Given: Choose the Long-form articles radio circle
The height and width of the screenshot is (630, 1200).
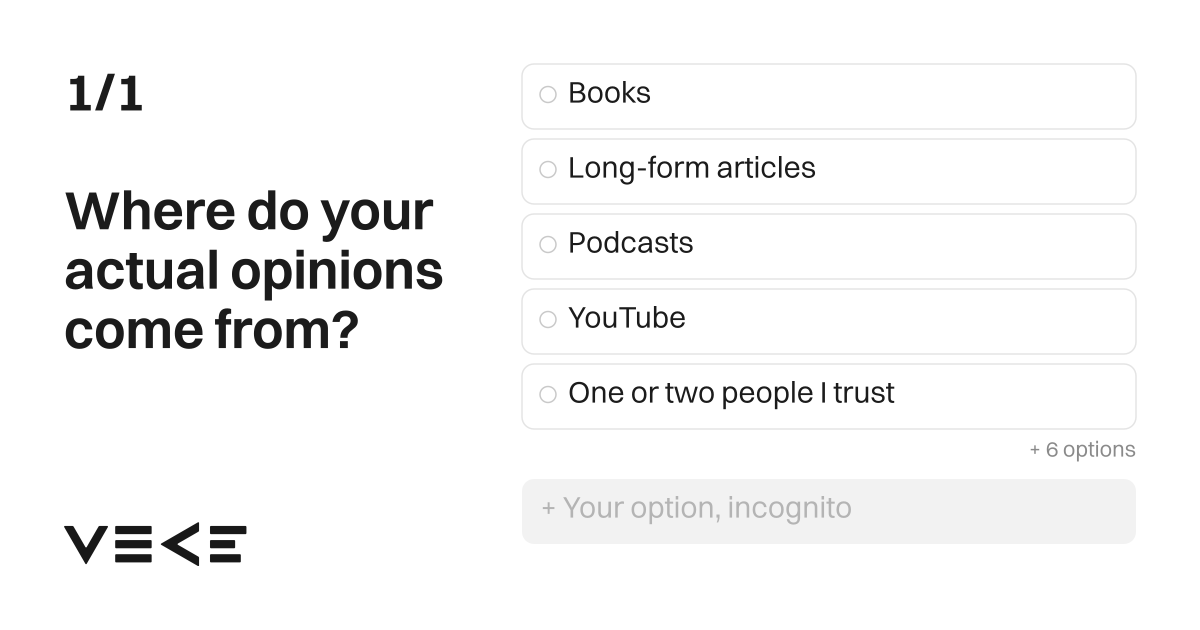Looking at the screenshot, I should point(547,170).
